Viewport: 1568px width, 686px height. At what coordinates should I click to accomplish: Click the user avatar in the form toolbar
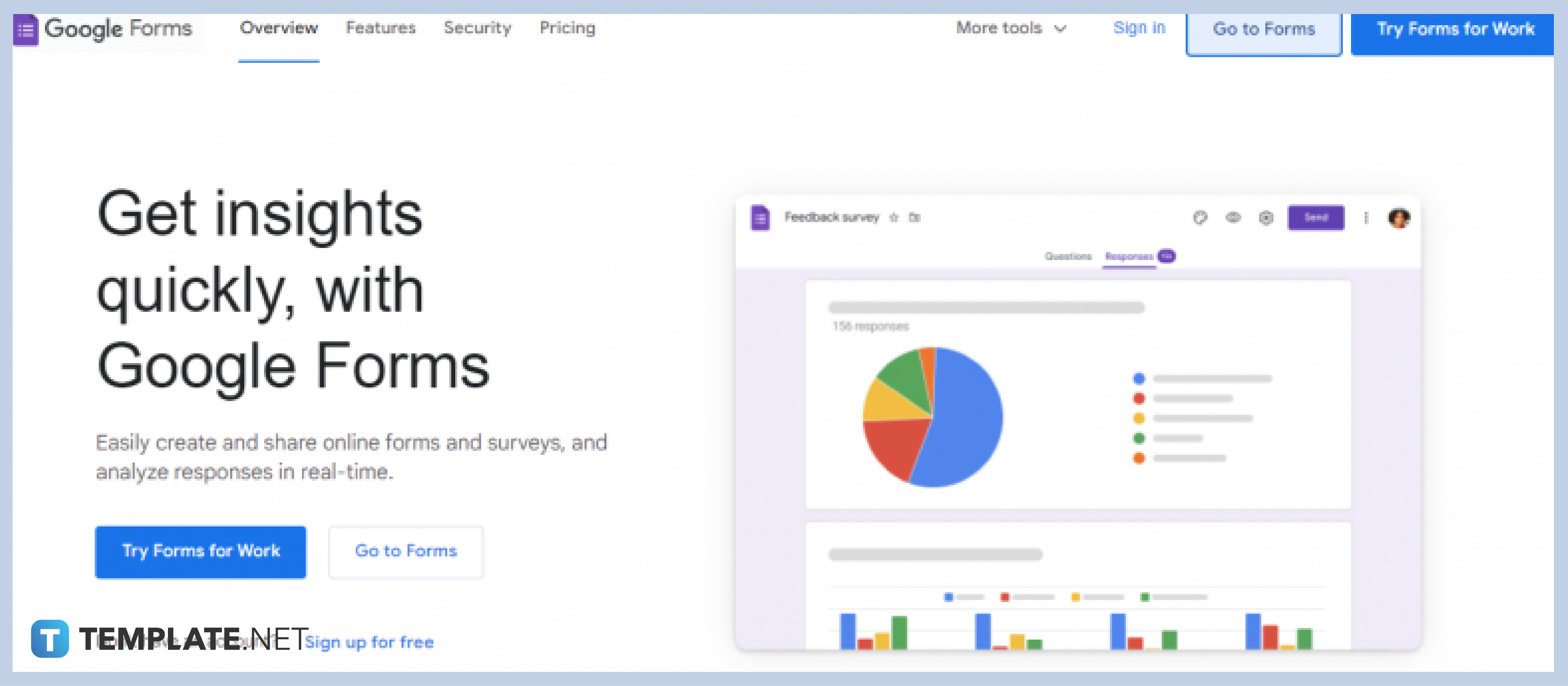[x=1398, y=217]
